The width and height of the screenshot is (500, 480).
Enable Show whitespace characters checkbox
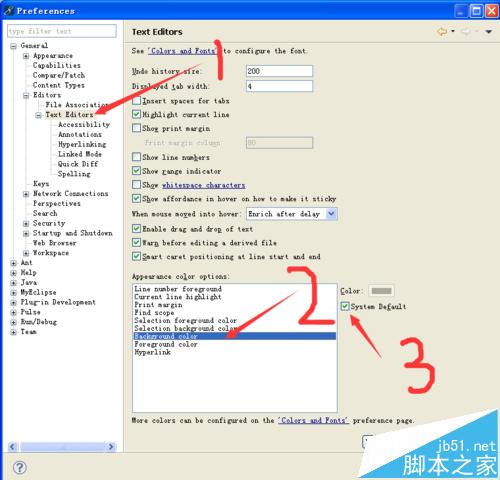[136, 184]
